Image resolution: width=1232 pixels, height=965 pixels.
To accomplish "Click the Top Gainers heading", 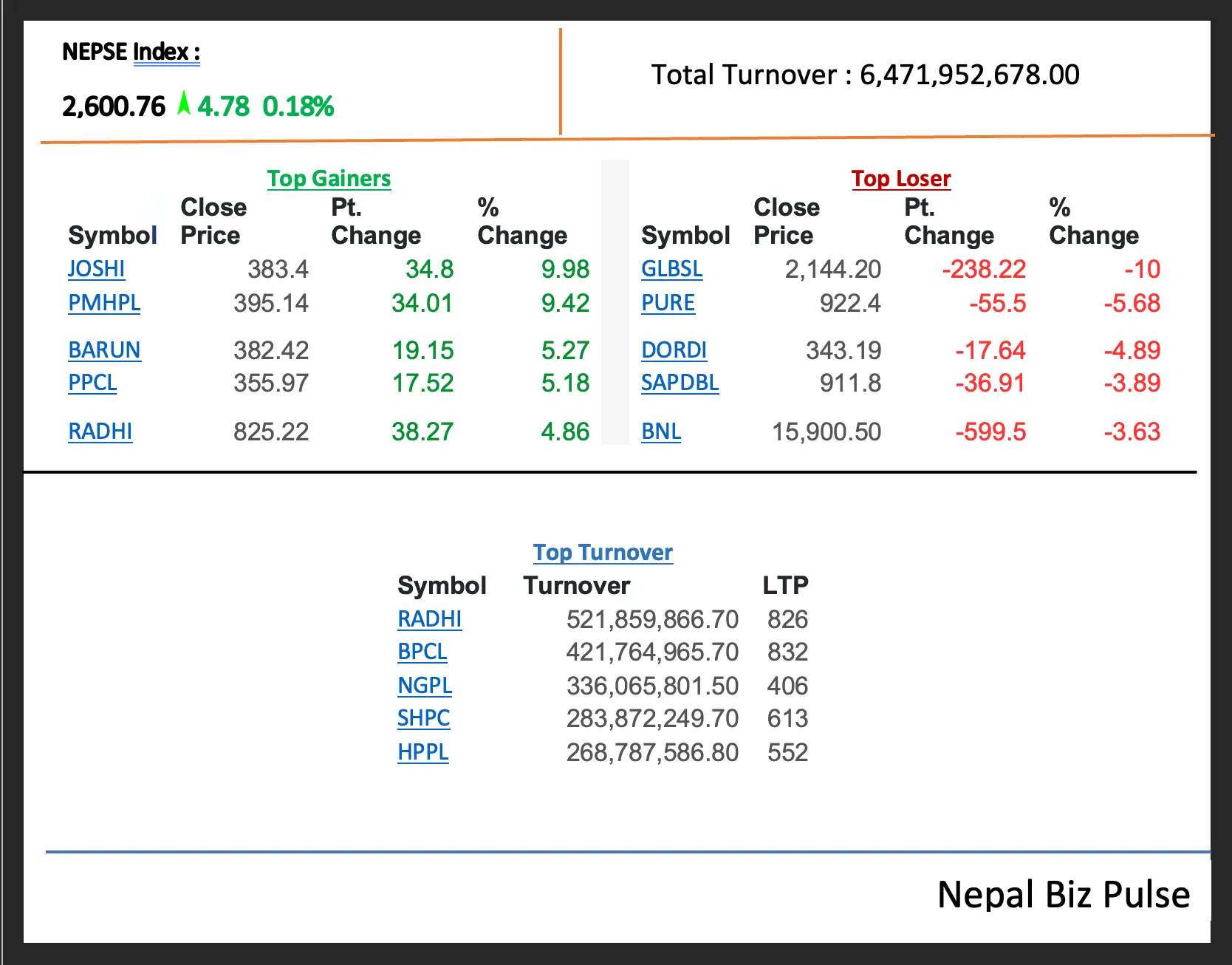I will pos(329,179).
